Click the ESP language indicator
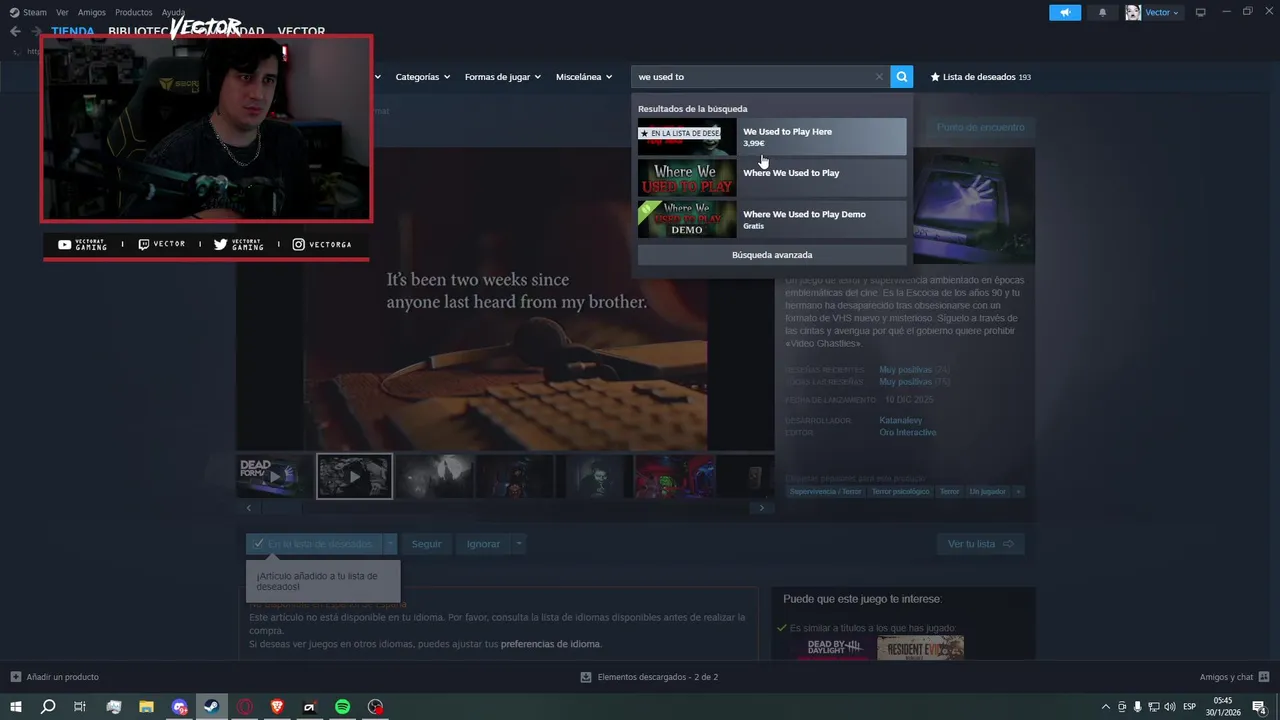Viewport: 1280px width, 720px height. (x=1190, y=707)
